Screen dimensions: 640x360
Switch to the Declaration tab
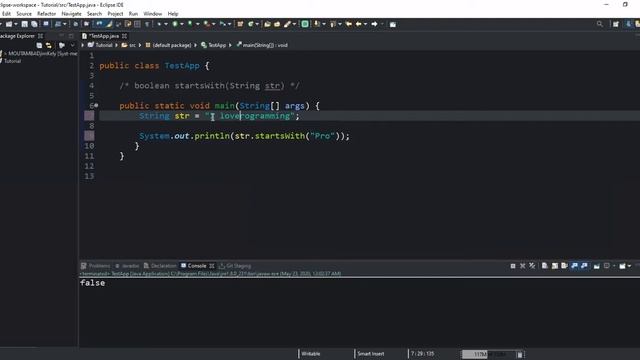point(160,266)
